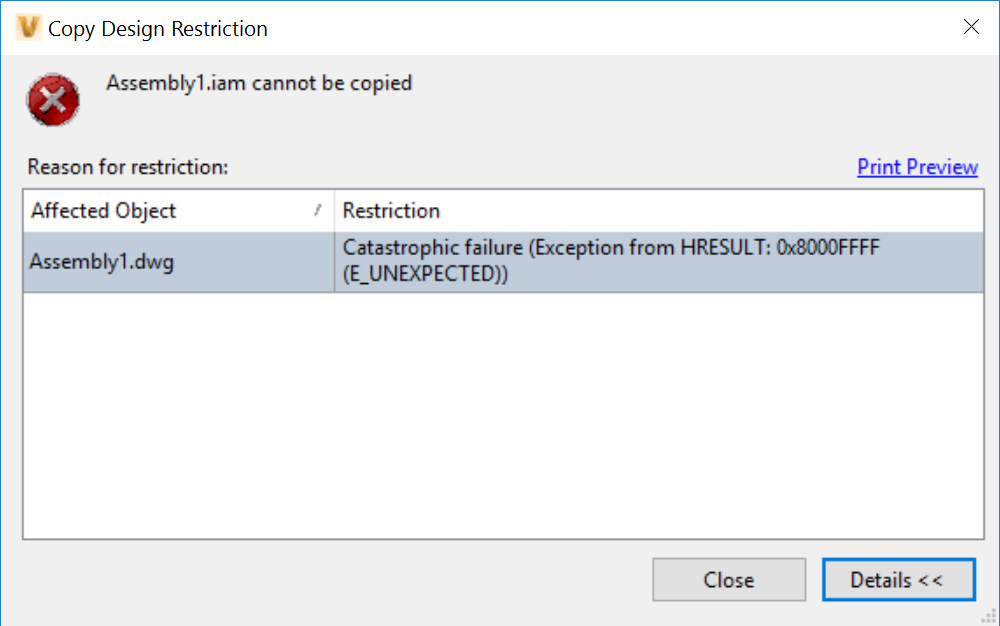
Task: Open the Print Preview link
Action: (x=917, y=167)
